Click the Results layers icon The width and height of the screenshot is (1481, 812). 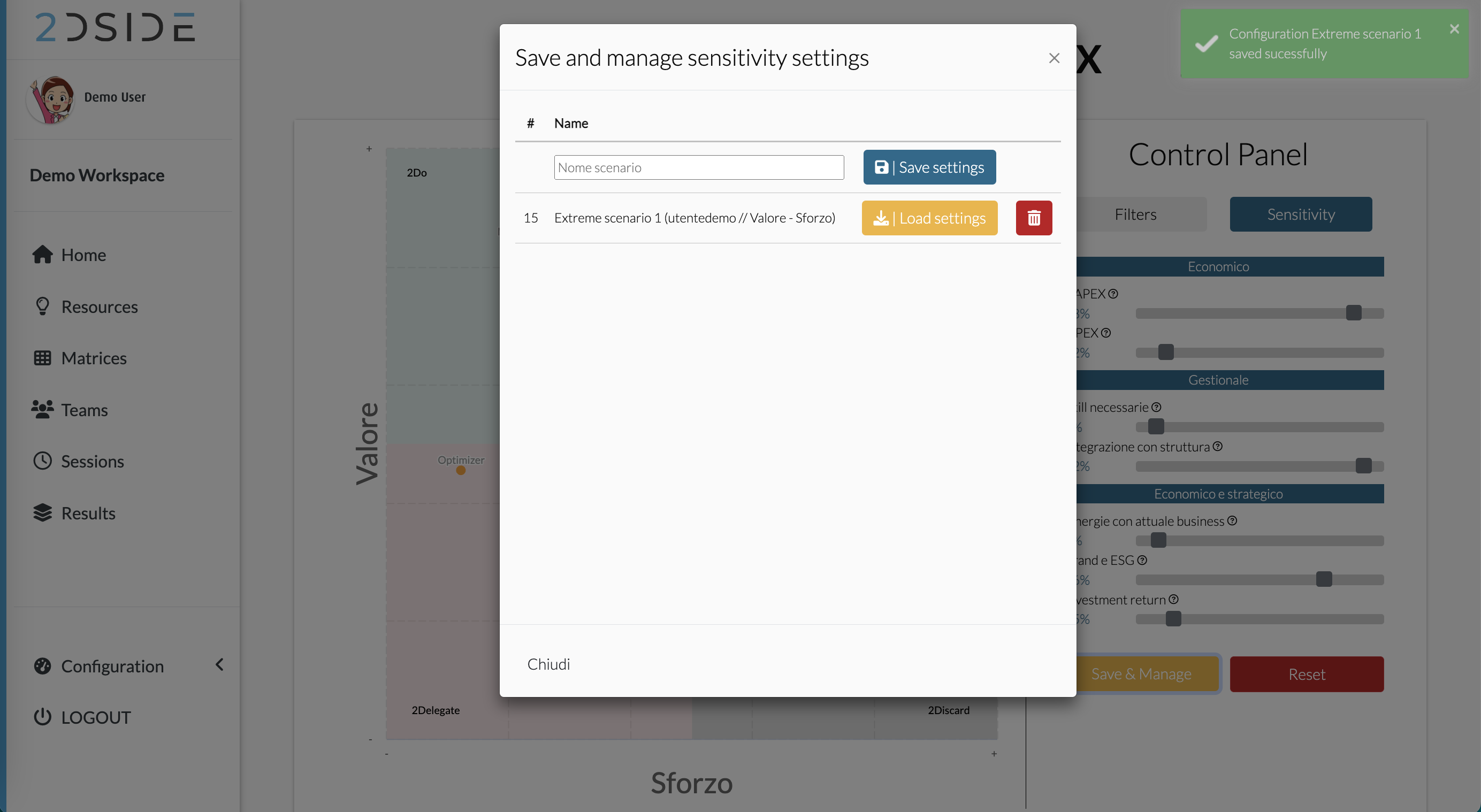[43, 512]
